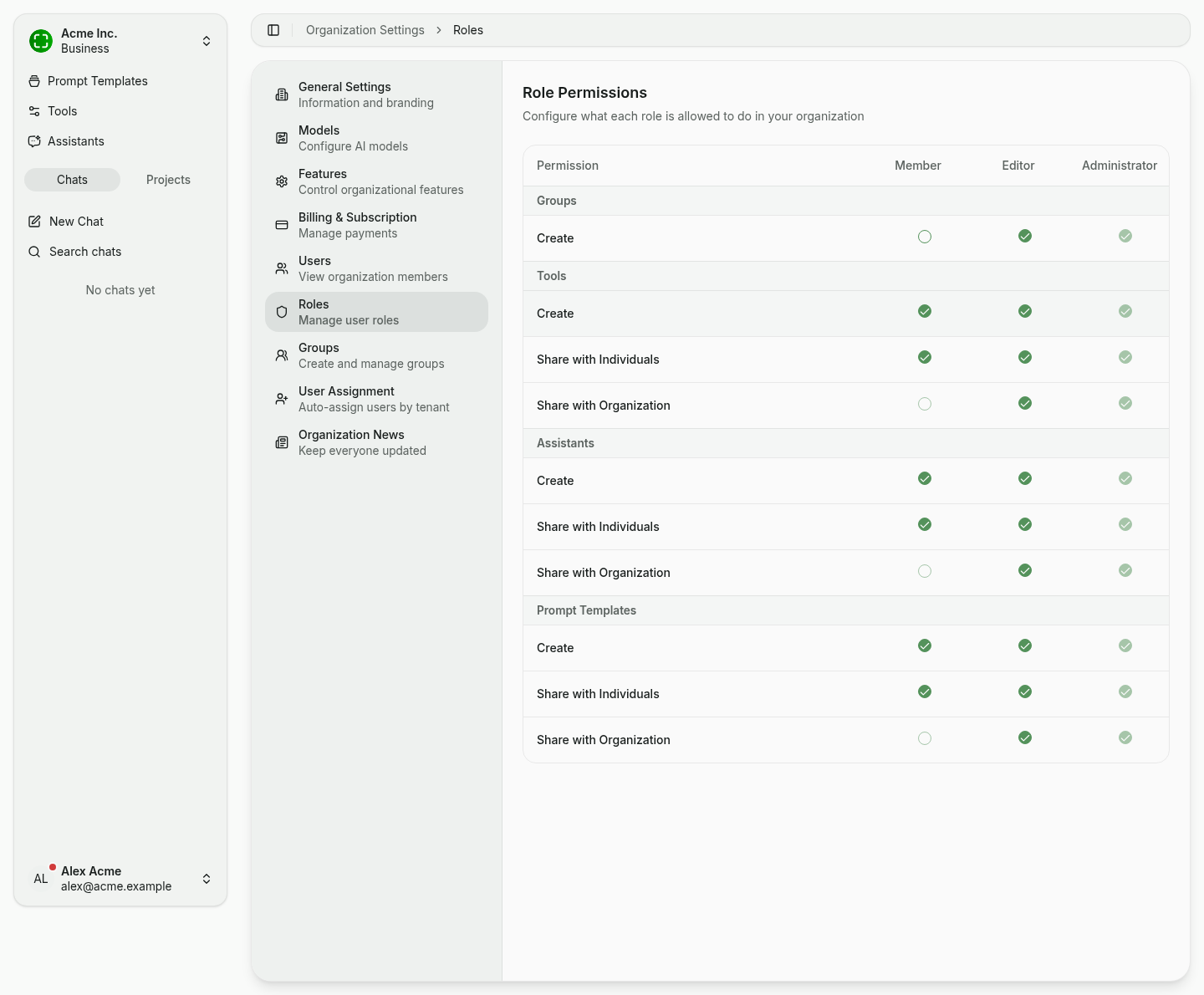The image size is (1204, 995).
Task: Open Users settings menu item
Action: 376,268
